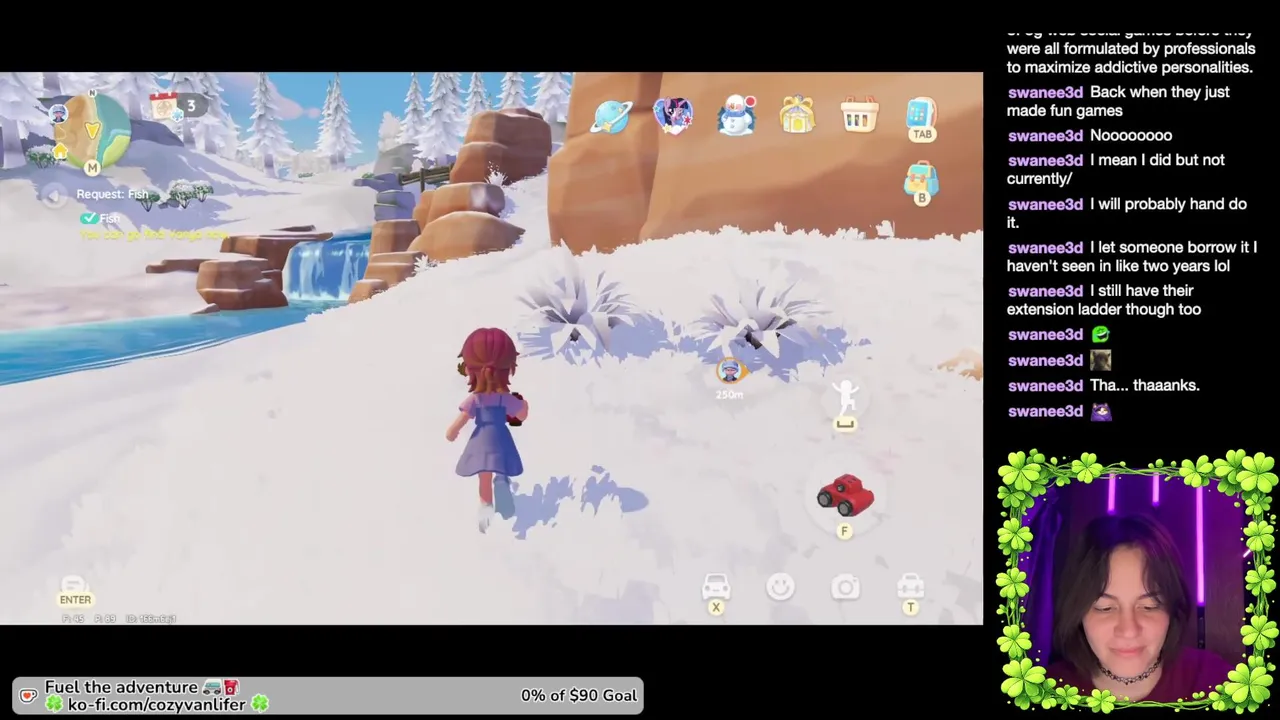Open the Twilight Sparkle pony heart icon
This screenshot has height=720, width=1280.
[x=673, y=116]
